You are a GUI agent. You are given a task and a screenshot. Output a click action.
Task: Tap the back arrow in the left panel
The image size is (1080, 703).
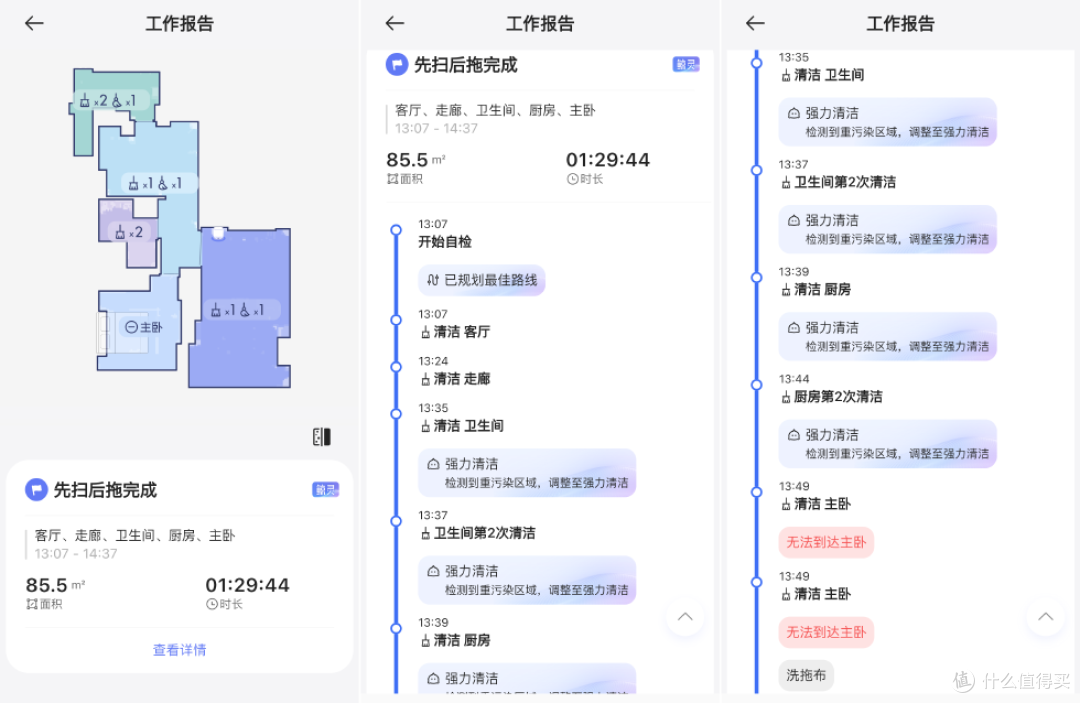34,23
